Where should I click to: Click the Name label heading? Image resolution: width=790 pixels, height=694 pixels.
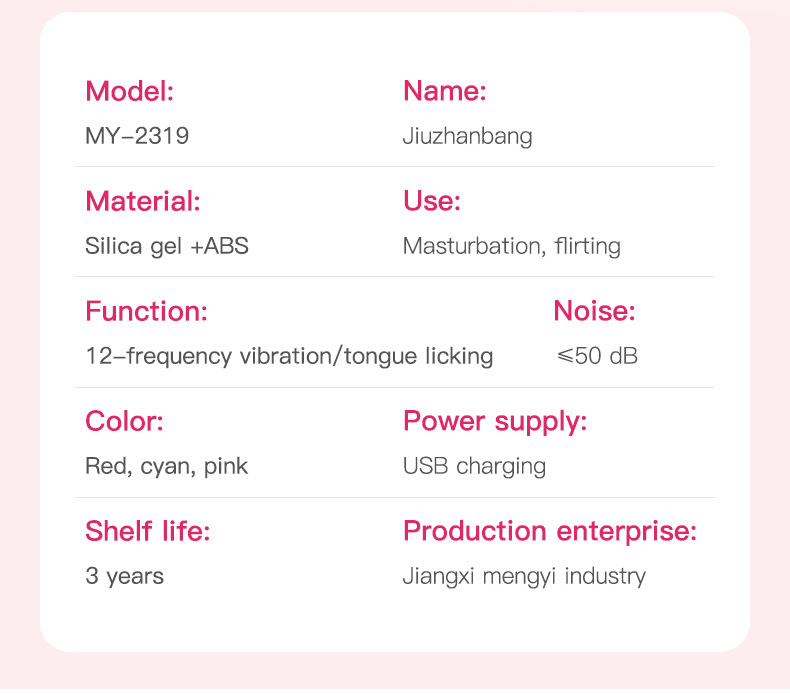pyautogui.click(x=444, y=92)
